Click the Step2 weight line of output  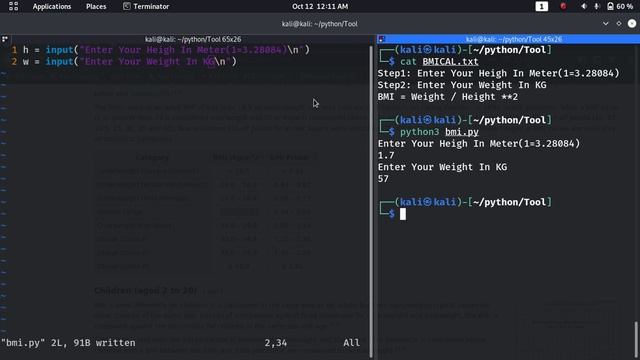click(x=462, y=85)
